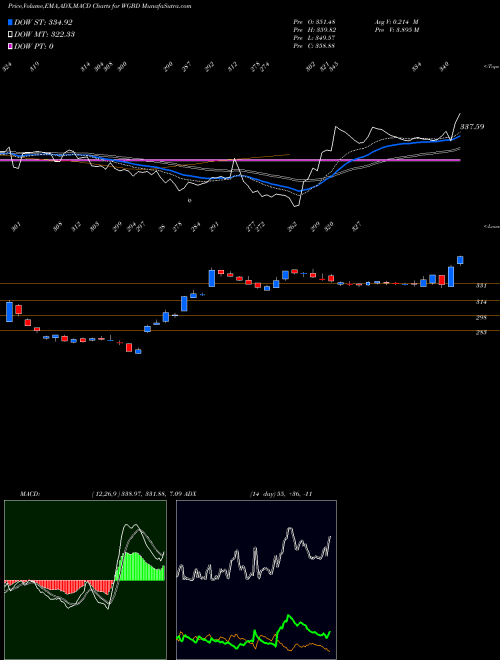The height and width of the screenshot is (660, 500).
Task: Select the 'DOW MT: 322.33' legend text
Action: pyautogui.click(x=45, y=34)
